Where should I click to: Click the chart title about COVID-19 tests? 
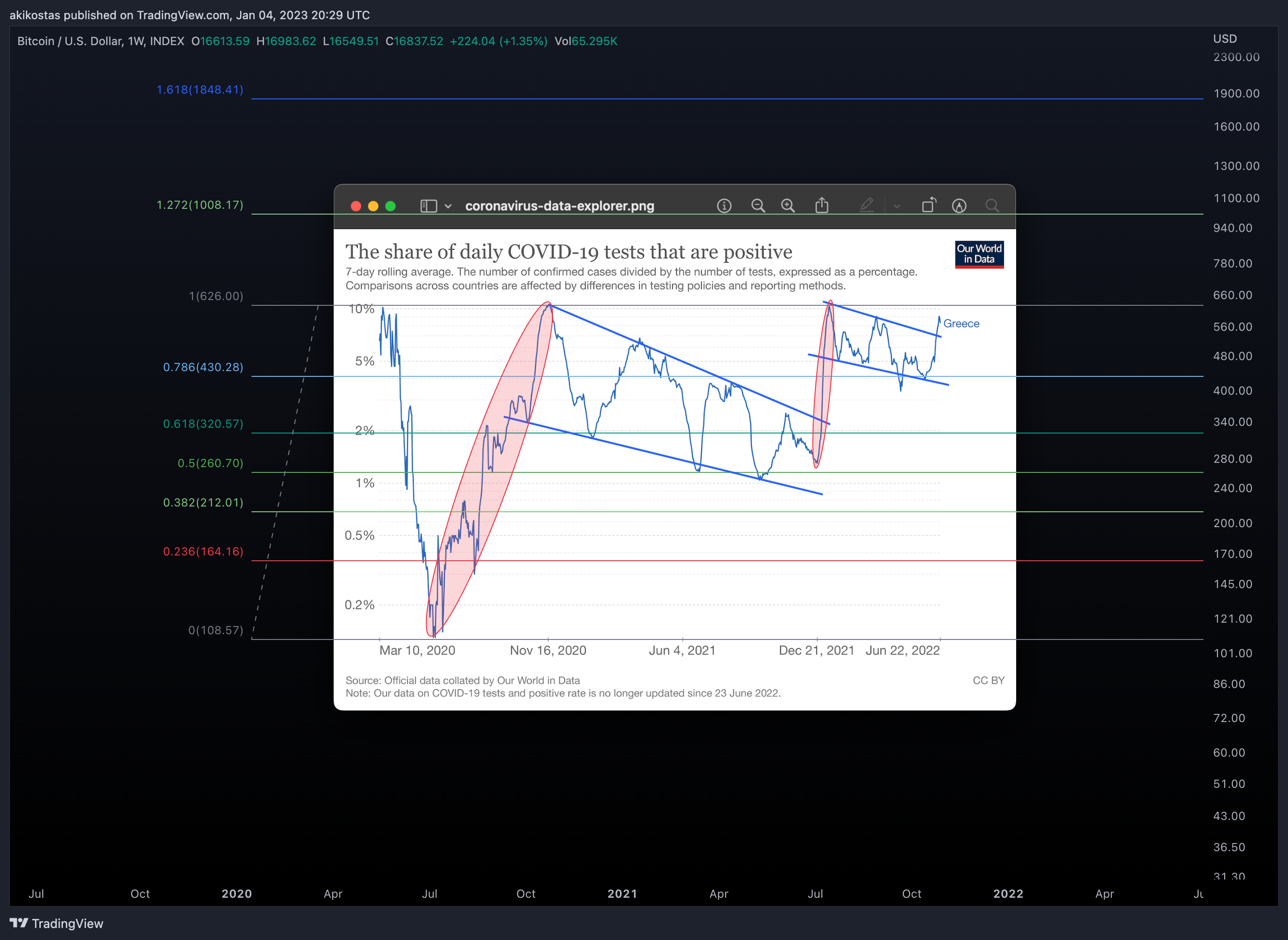tap(569, 252)
